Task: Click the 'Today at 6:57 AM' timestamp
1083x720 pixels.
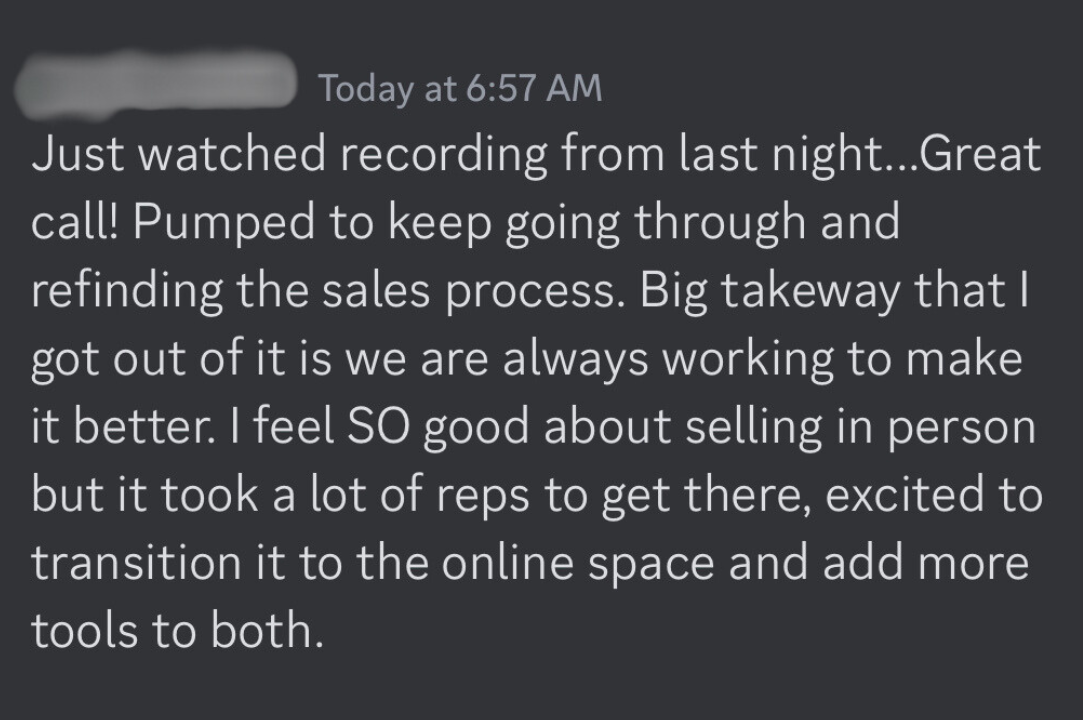Action: click(x=460, y=88)
